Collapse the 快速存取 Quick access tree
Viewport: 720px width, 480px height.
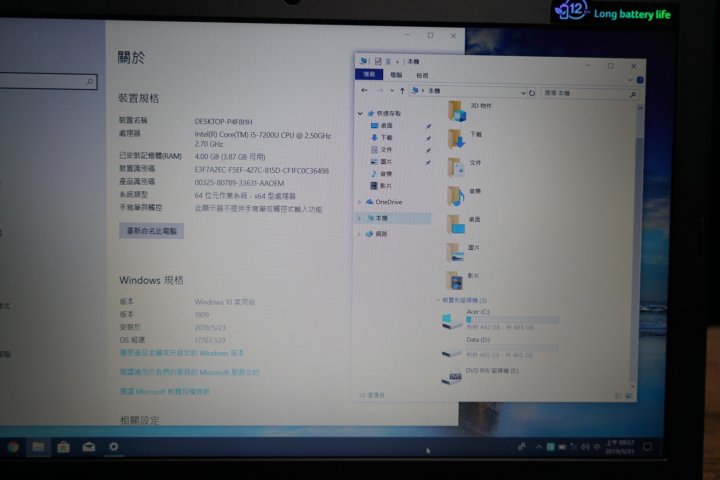click(x=360, y=113)
